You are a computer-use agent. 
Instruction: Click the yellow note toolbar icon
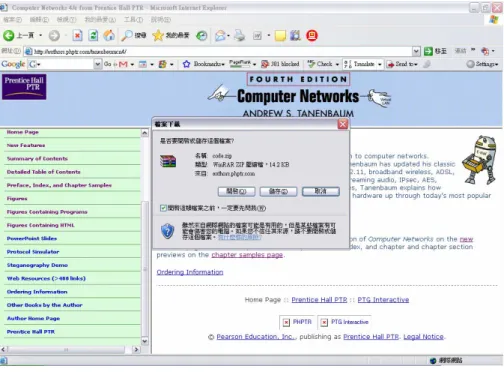click(x=280, y=35)
